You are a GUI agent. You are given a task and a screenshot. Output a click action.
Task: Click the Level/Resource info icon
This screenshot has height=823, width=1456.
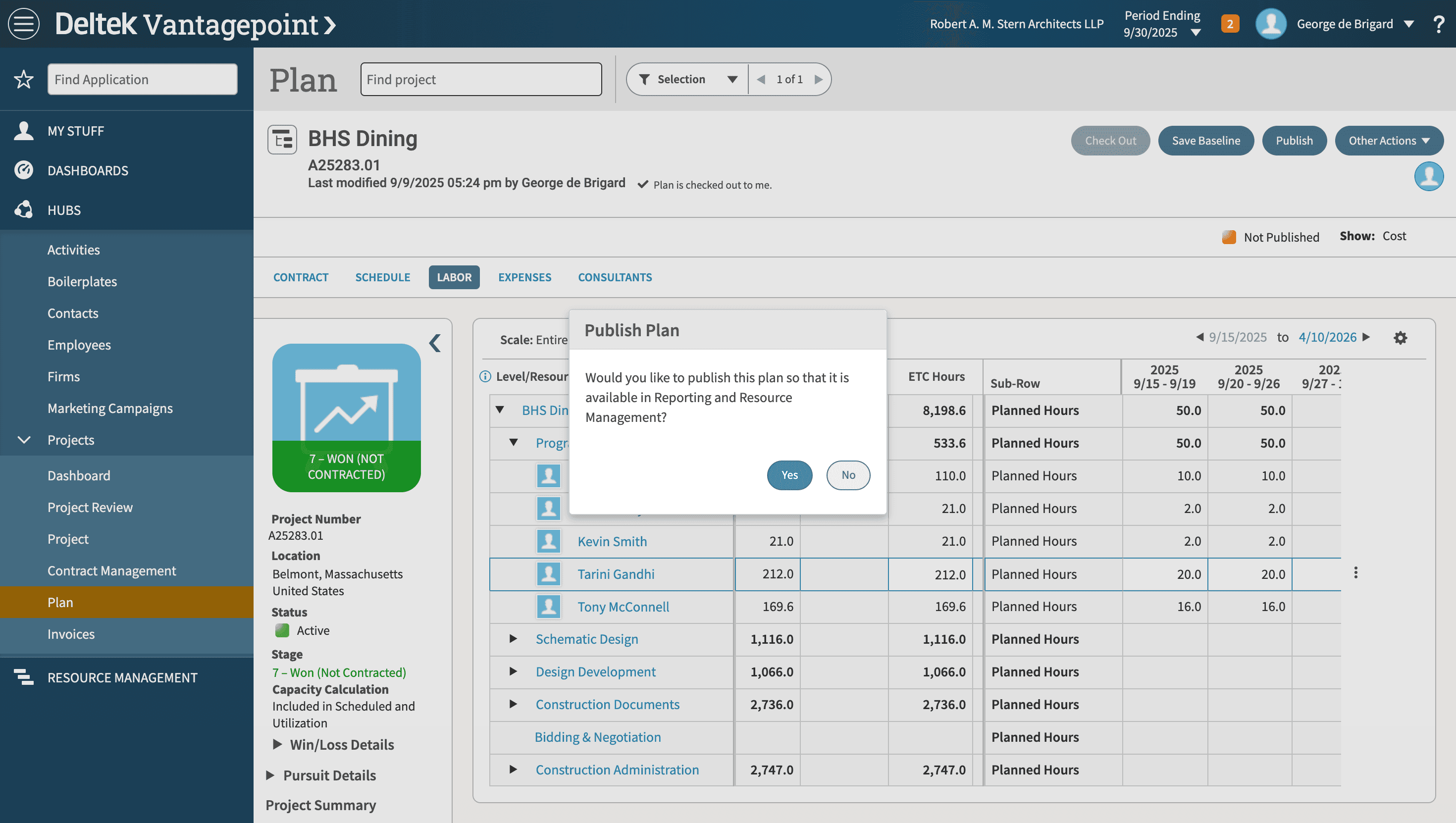485,376
